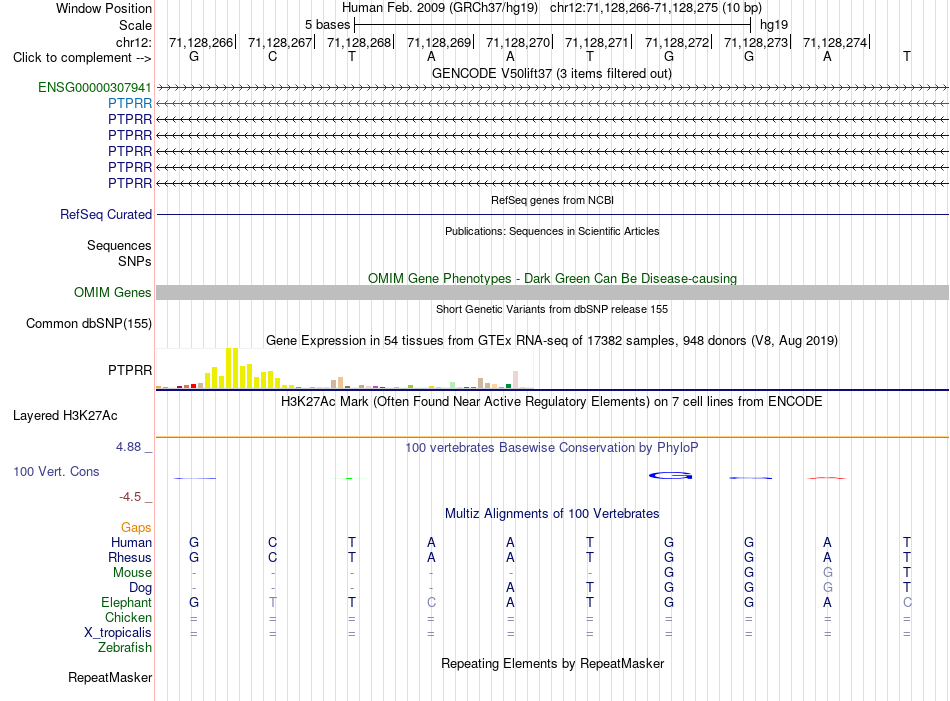
Task: Click the SNPs track label
Action: (x=135, y=261)
